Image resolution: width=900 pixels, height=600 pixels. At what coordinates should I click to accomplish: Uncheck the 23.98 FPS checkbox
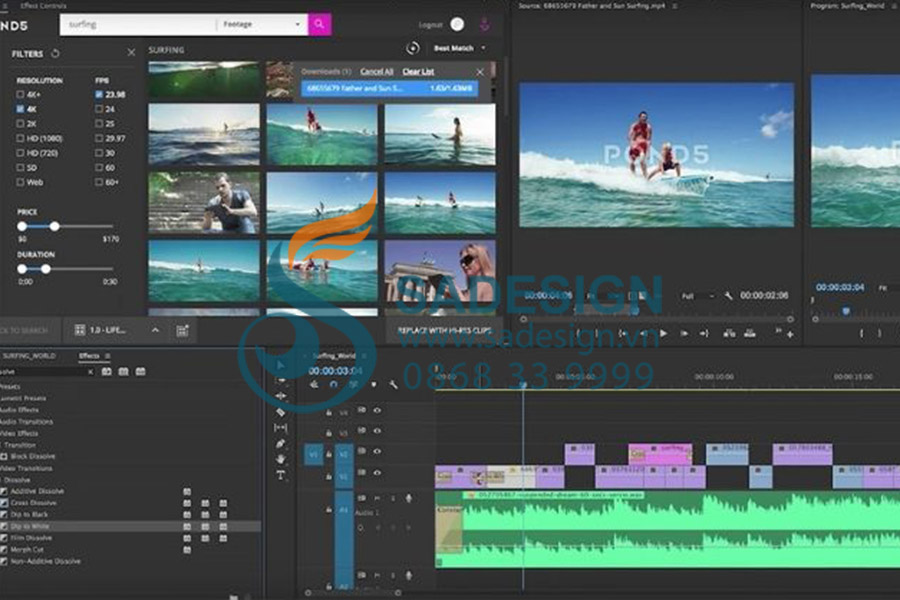pos(99,94)
